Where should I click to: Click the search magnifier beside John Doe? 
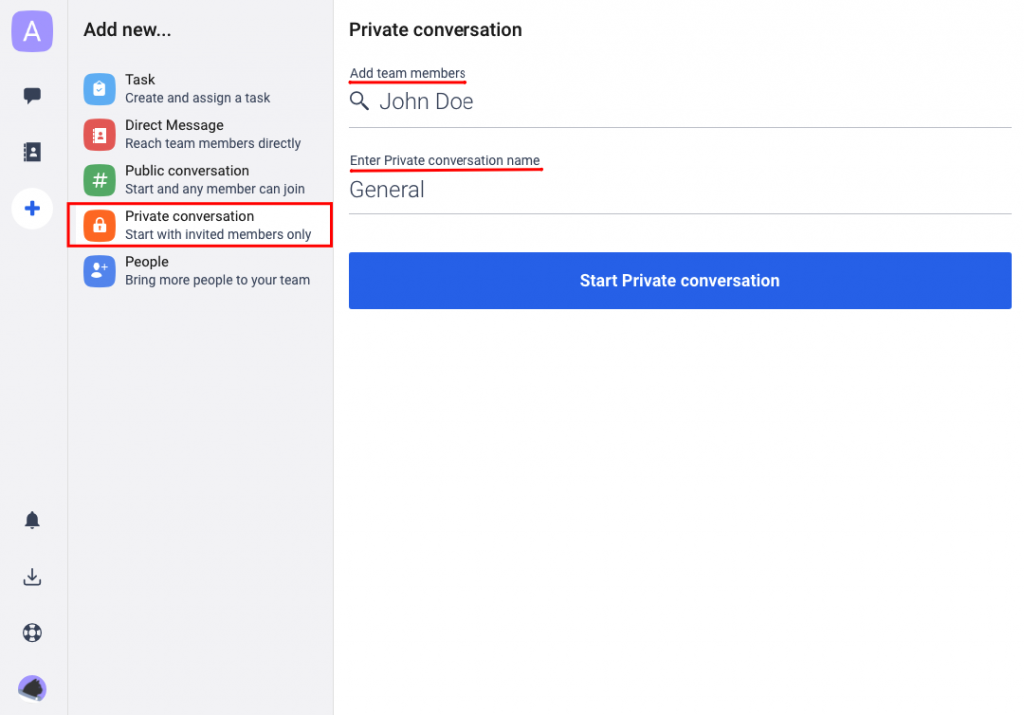[359, 100]
